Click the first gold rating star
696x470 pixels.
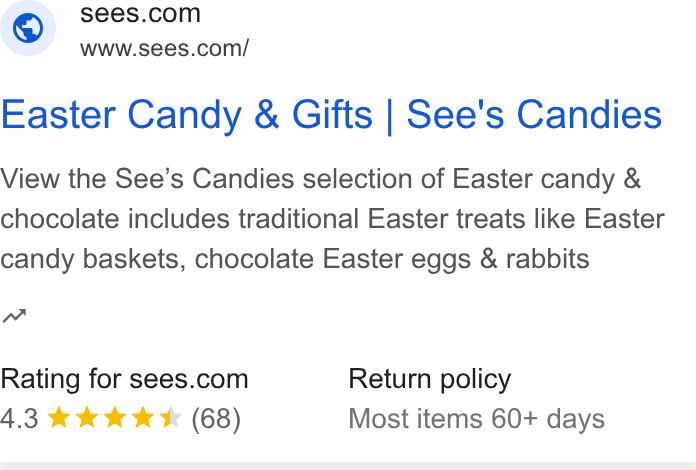(59, 418)
